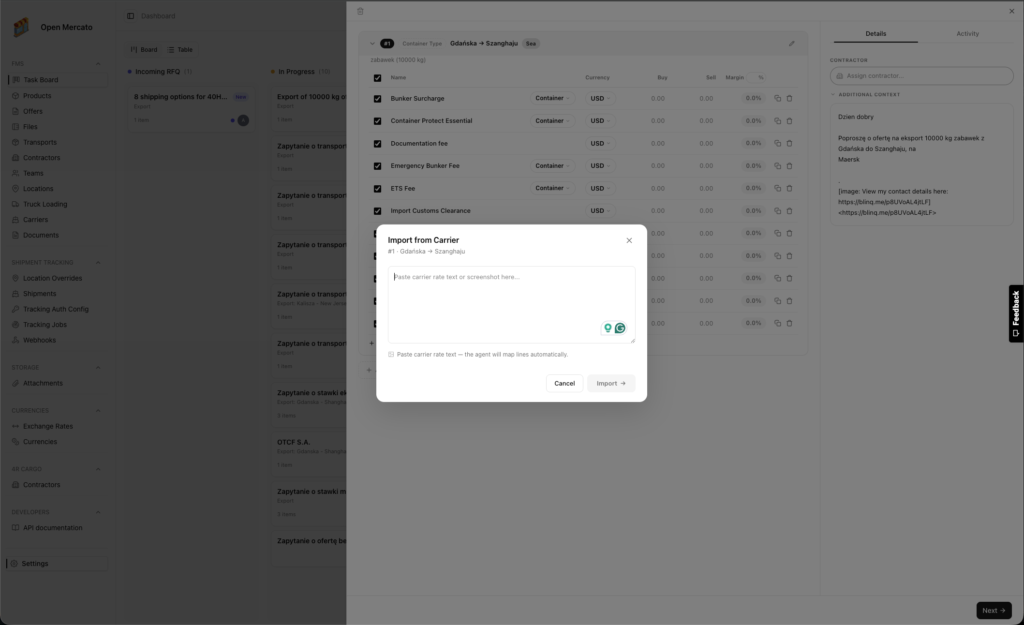Click the delete icon at panel top-left
1024x625 pixels.
(360, 11)
